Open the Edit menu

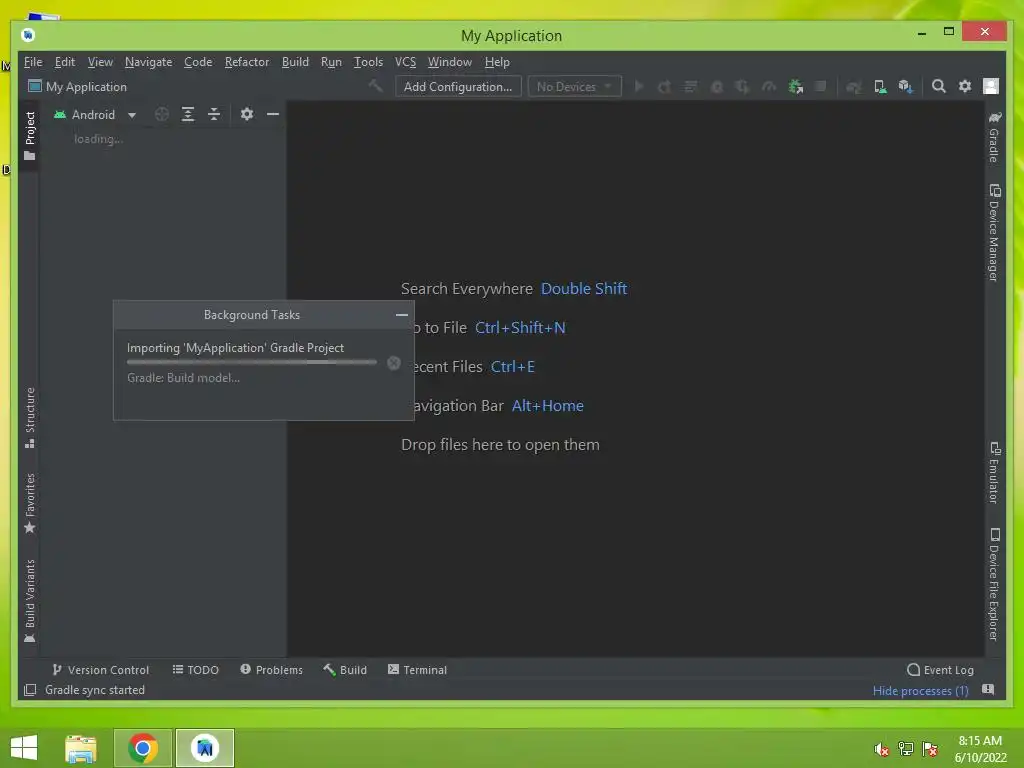click(x=65, y=62)
